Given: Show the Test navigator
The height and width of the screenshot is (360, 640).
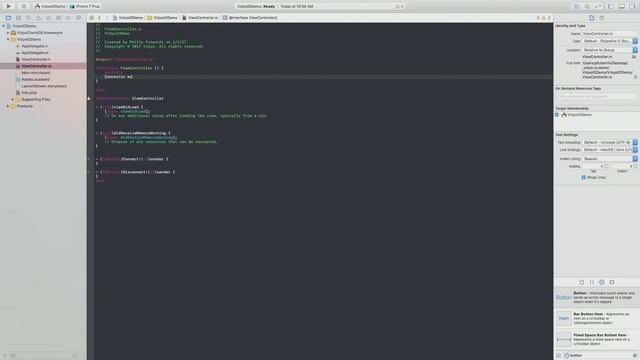Looking at the screenshot, I should coord(48,18).
